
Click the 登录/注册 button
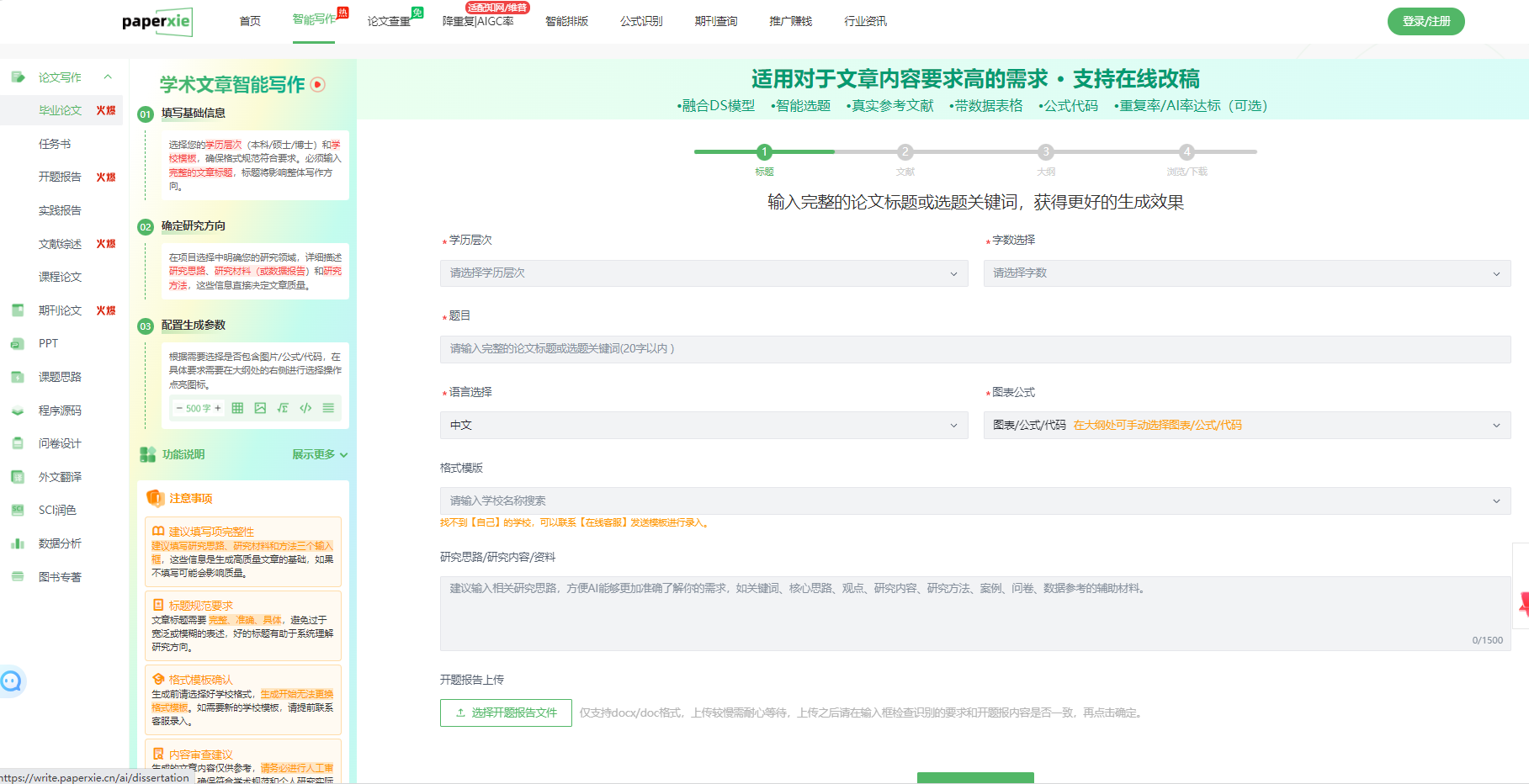[1425, 21]
